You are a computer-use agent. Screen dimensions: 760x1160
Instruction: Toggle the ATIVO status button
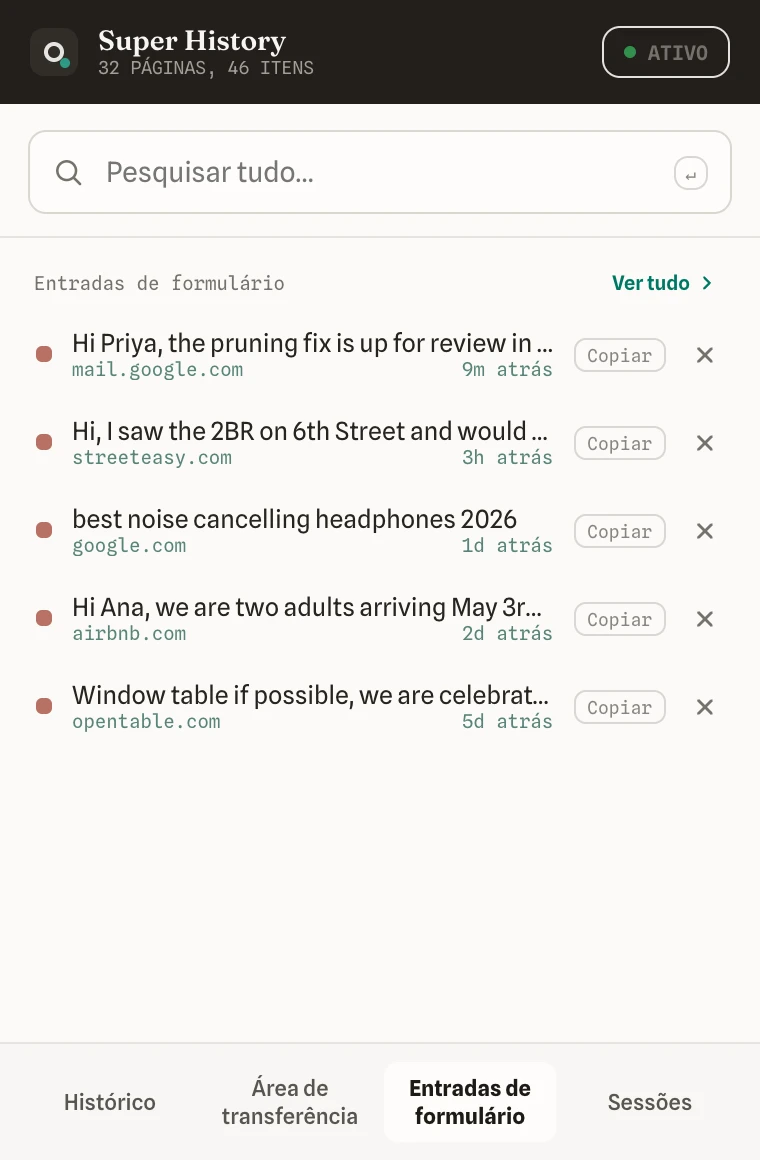point(666,52)
